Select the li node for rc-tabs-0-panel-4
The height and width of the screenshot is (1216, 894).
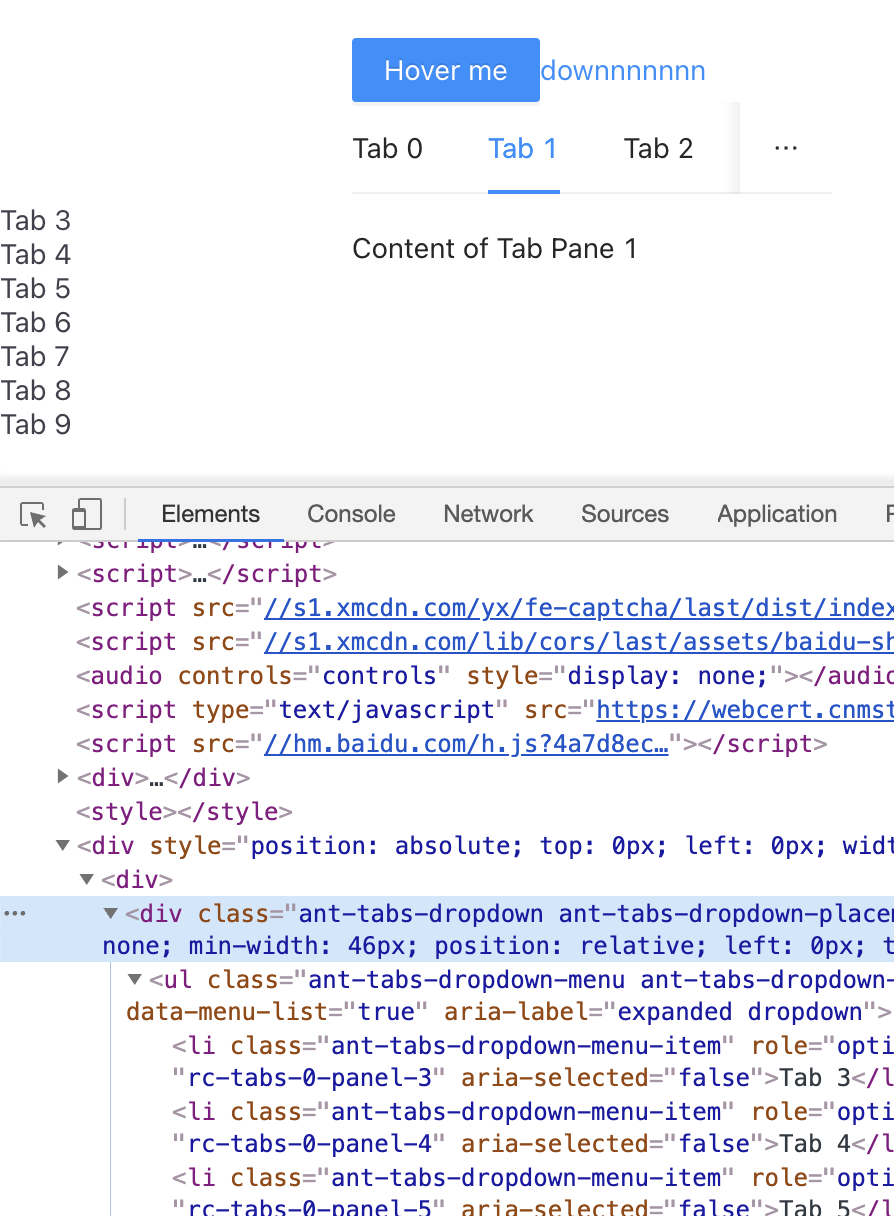click(532, 1127)
